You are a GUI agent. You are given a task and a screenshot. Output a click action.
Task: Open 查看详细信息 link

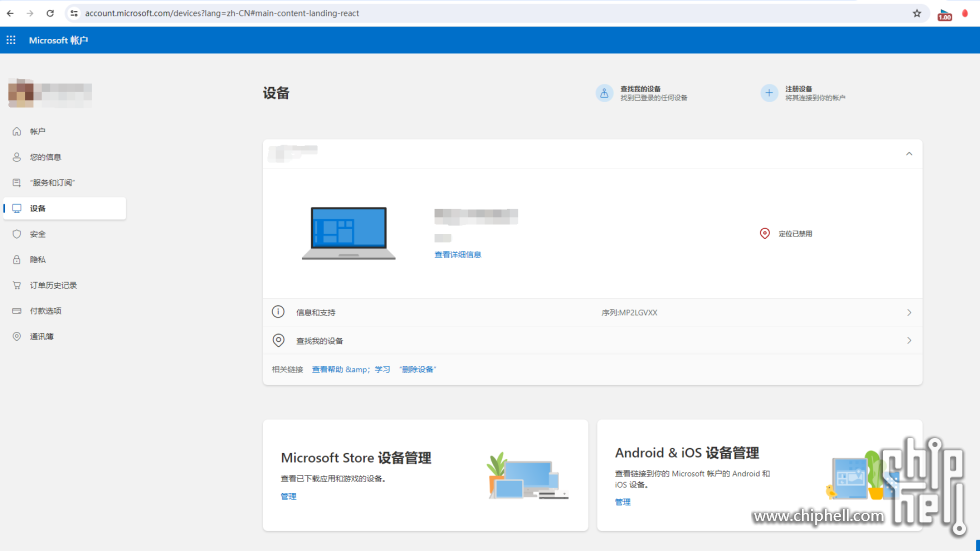point(458,254)
